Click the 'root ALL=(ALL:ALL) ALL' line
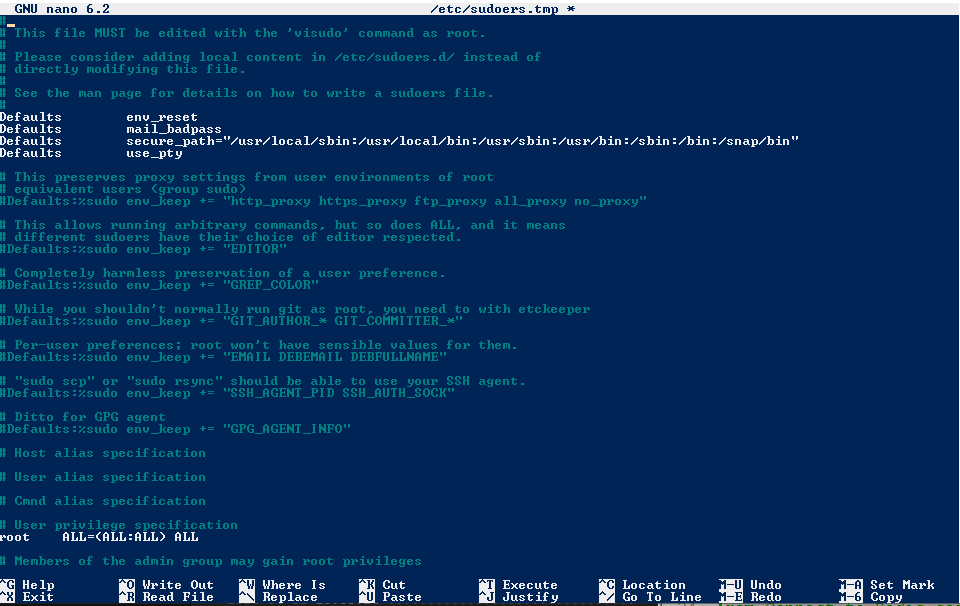Image resolution: width=960 pixels, height=606 pixels. [99, 537]
